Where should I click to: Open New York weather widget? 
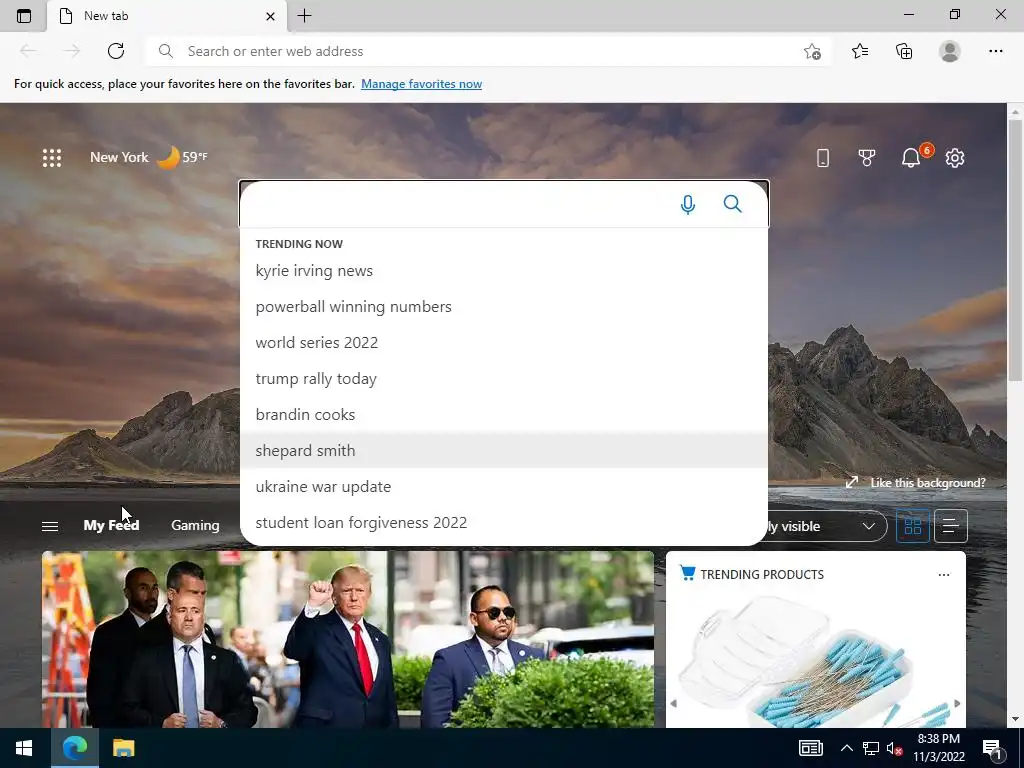[x=149, y=157]
